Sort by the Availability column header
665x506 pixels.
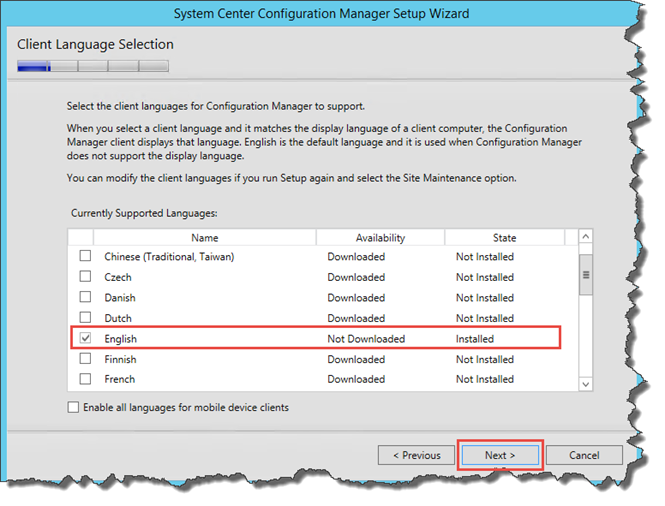[380, 238]
